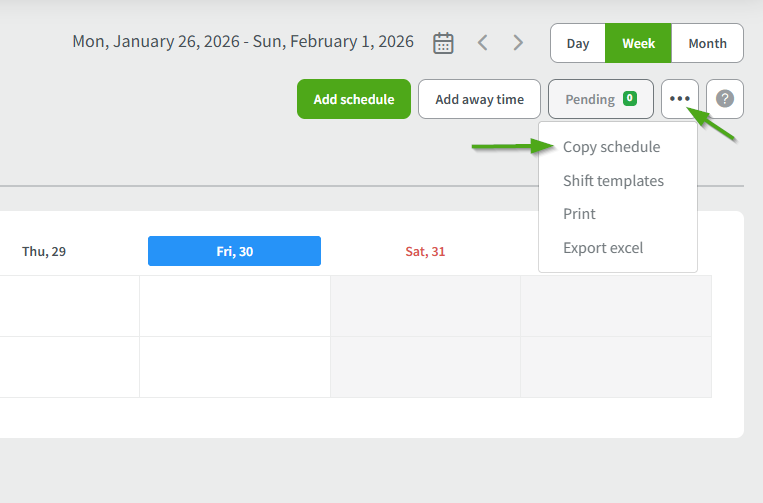Click the red Sat, 31 day header
This screenshot has height=503, width=763.
pos(425,251)
